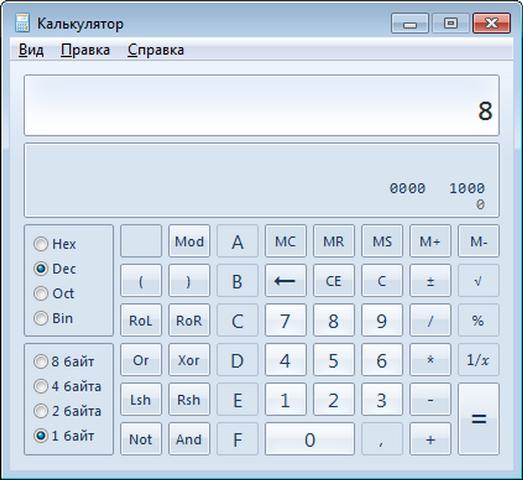Click the minus subtraction button
This screenshot has height=480, width=523.
pos(430,399)
